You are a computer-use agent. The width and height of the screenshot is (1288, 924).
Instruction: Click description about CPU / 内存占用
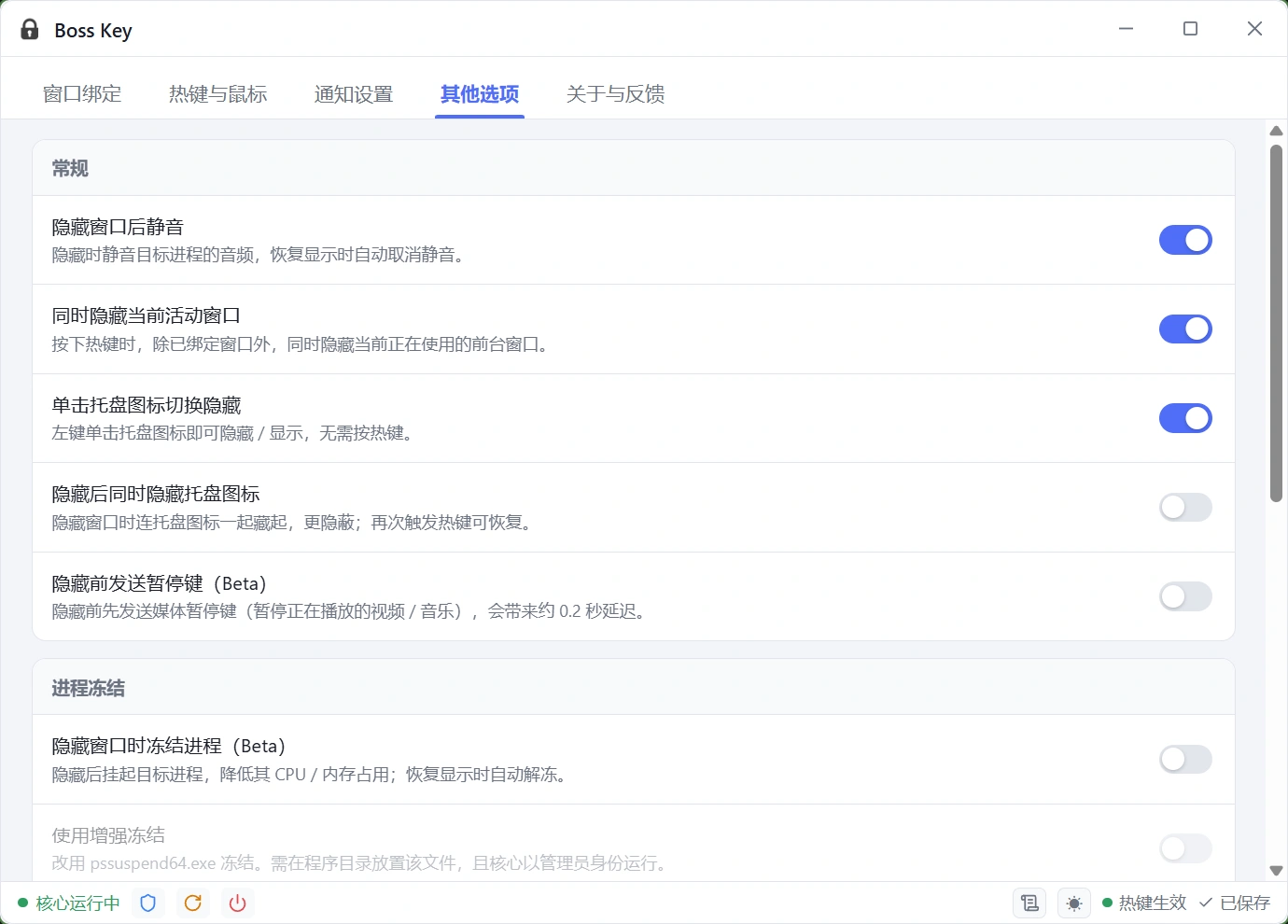point(312,775)
